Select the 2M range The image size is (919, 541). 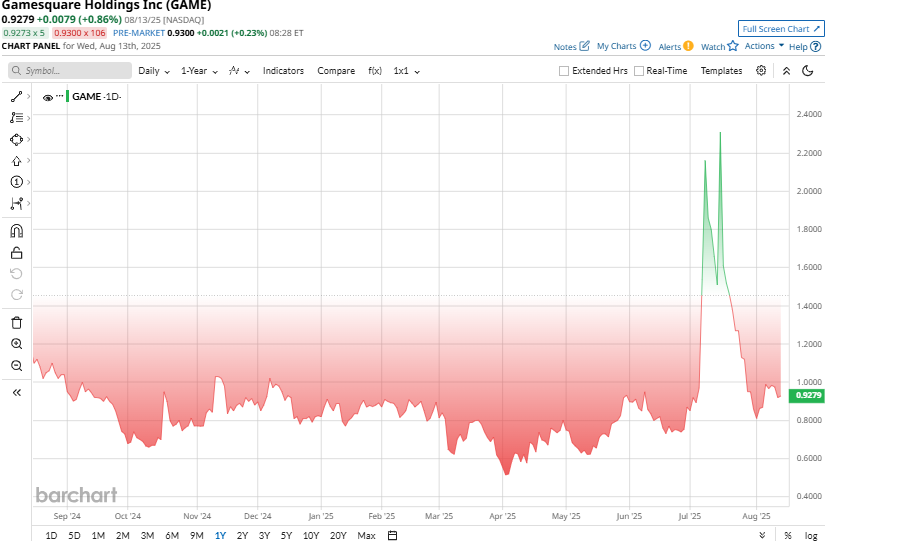coord(122,535)
